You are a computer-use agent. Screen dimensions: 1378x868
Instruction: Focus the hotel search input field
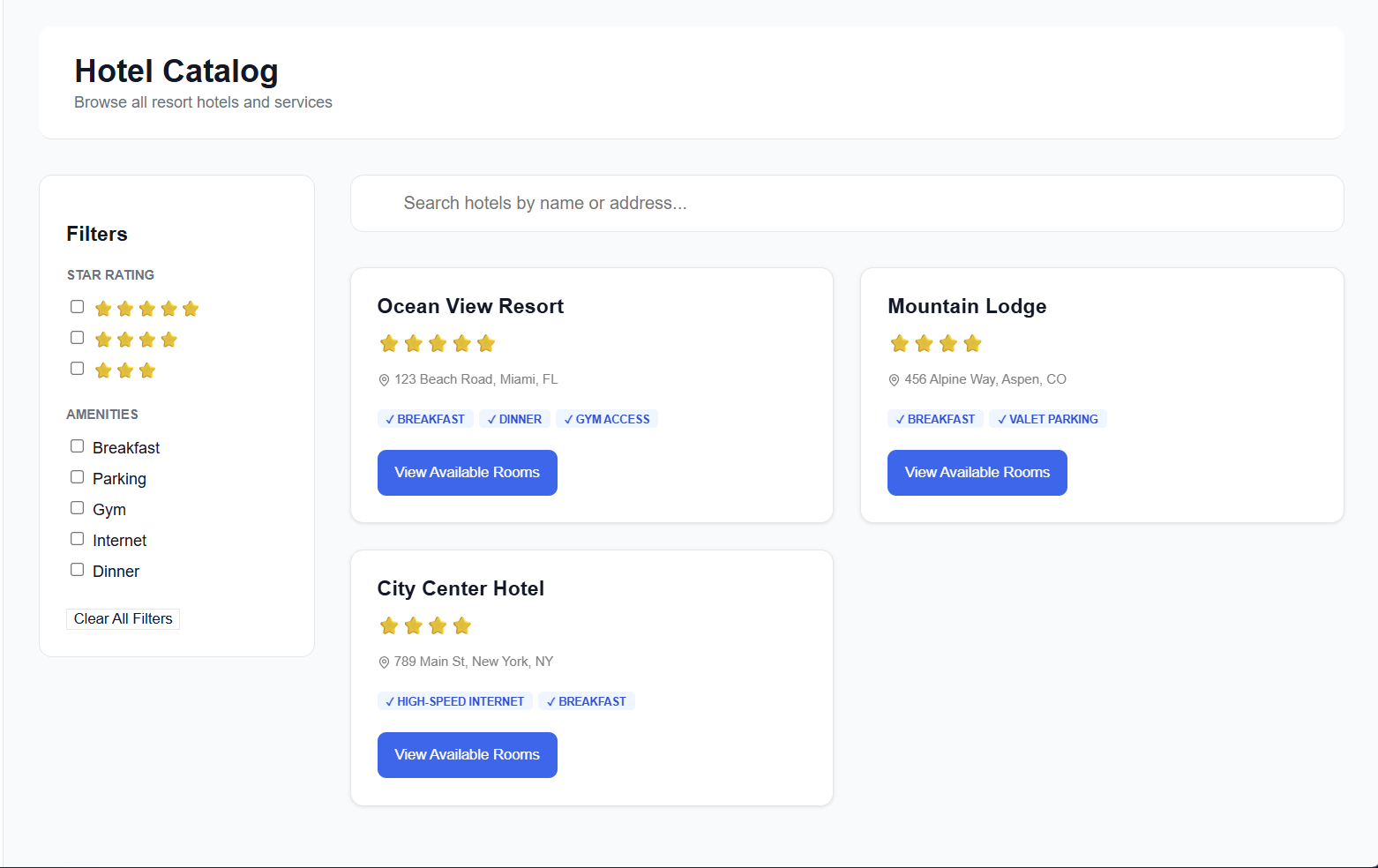[x=847, y=204]
